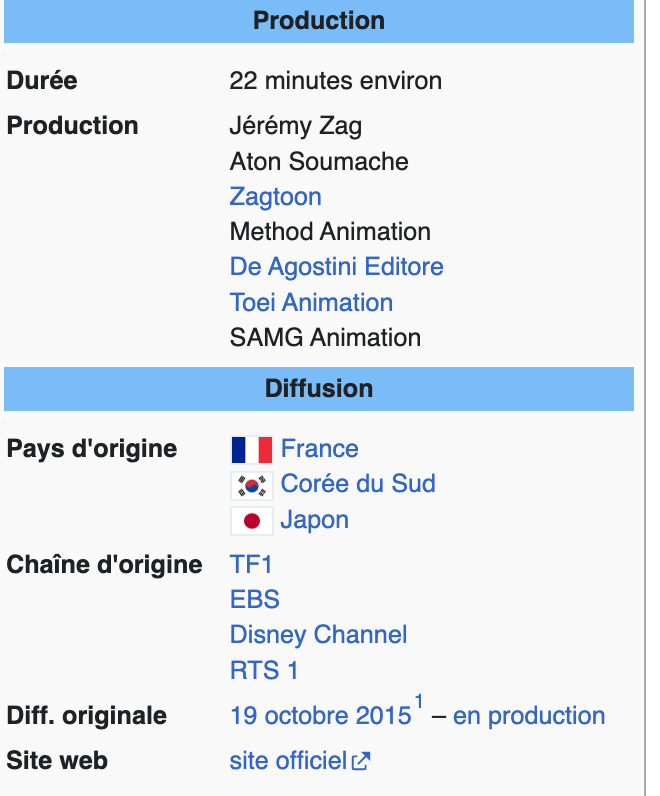This screenshot has height=796, width=660.
Task: Follow the Japon link
Action: pos(315,520)
